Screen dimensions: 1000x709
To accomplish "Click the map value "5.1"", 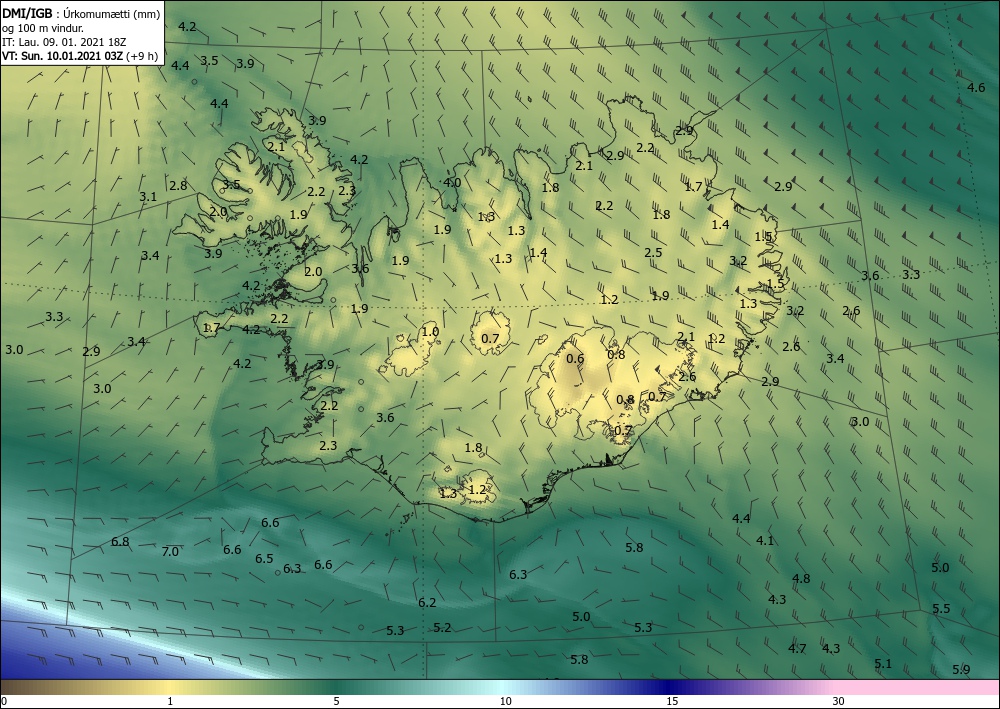I will 883,664.
